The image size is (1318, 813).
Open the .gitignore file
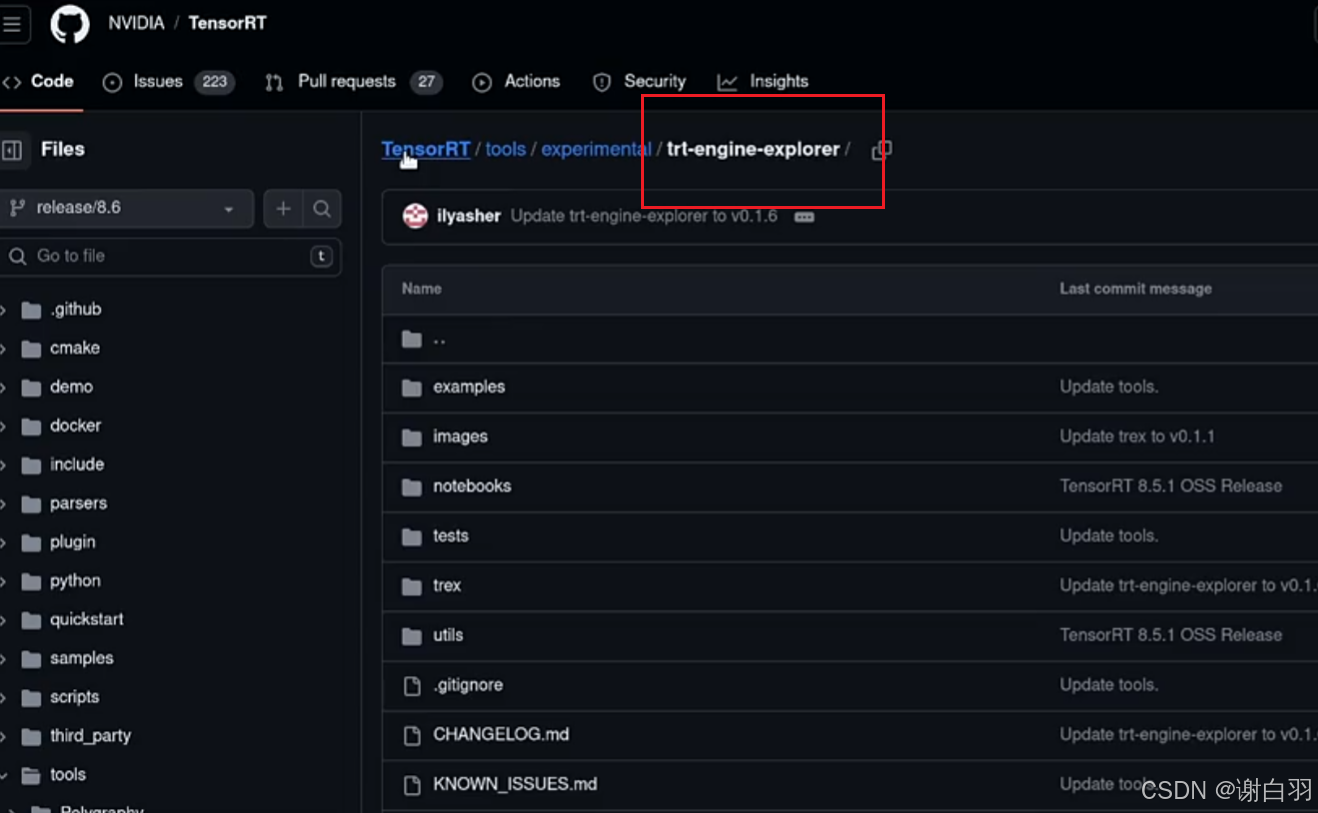467,685
